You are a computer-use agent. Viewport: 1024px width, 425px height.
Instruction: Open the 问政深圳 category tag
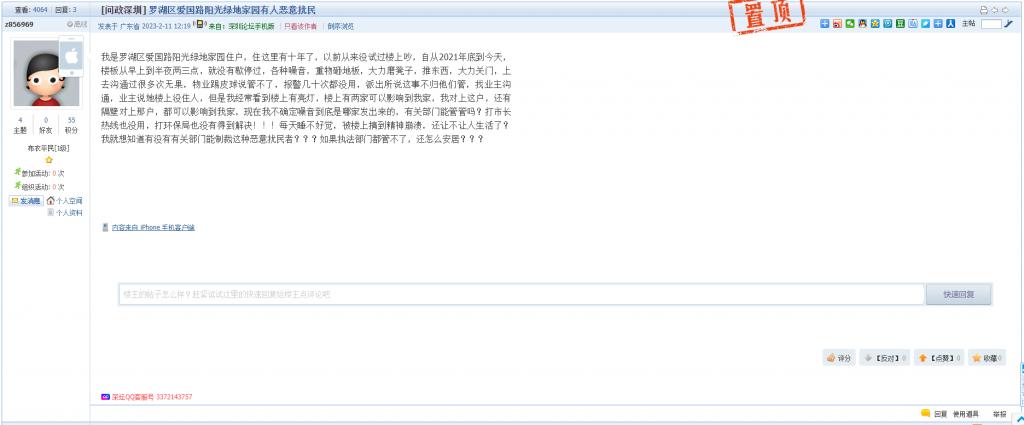point(124,10)
